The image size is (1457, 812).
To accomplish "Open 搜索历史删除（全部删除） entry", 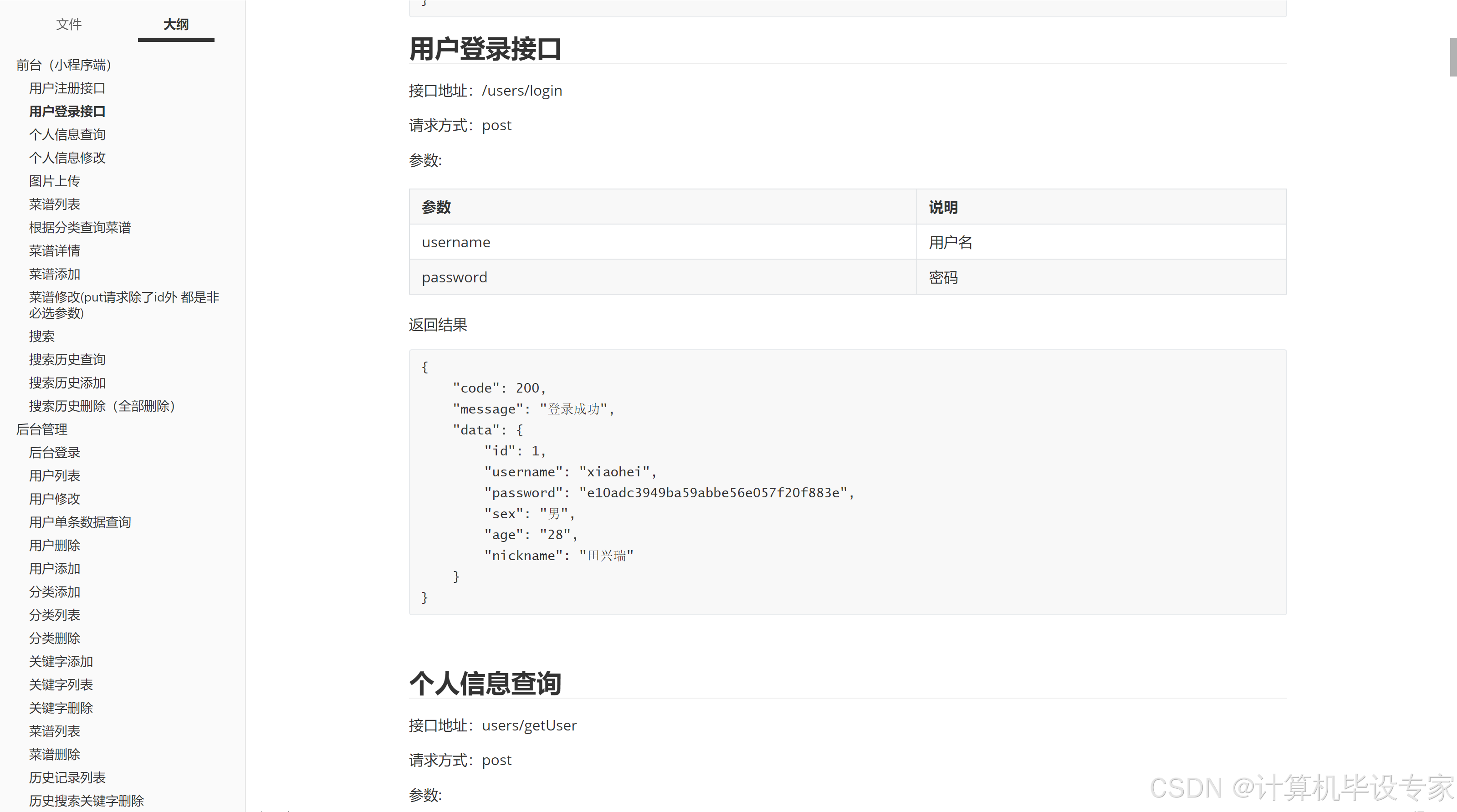I will [102, 406].
